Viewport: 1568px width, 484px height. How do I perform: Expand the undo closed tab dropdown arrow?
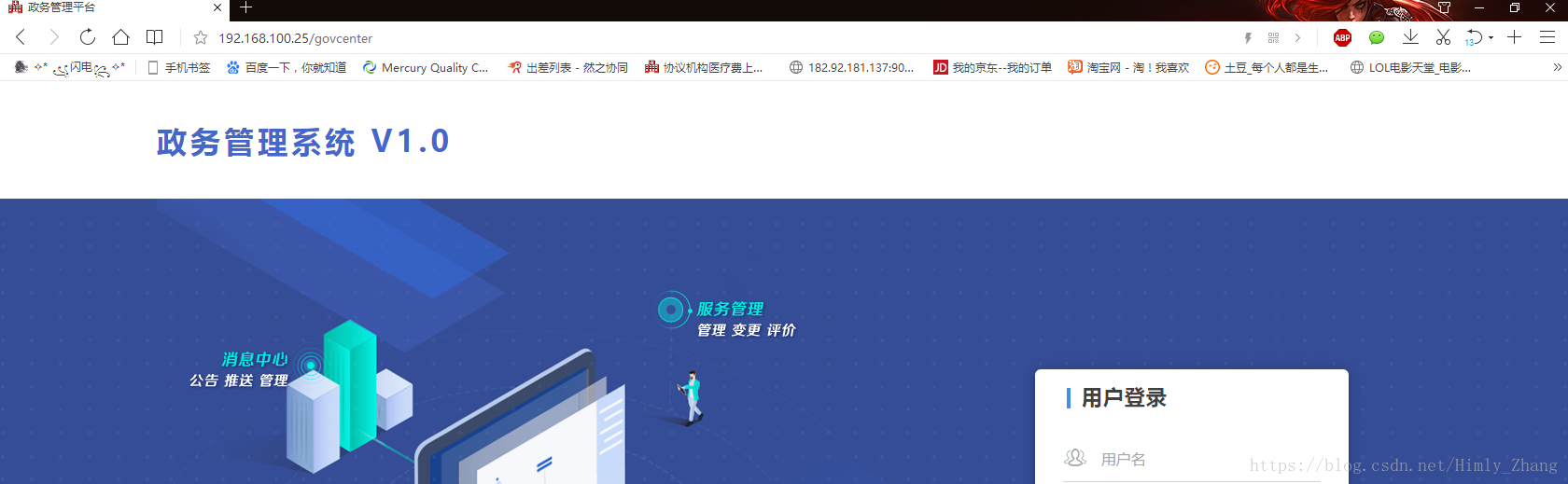point(1491,38)
